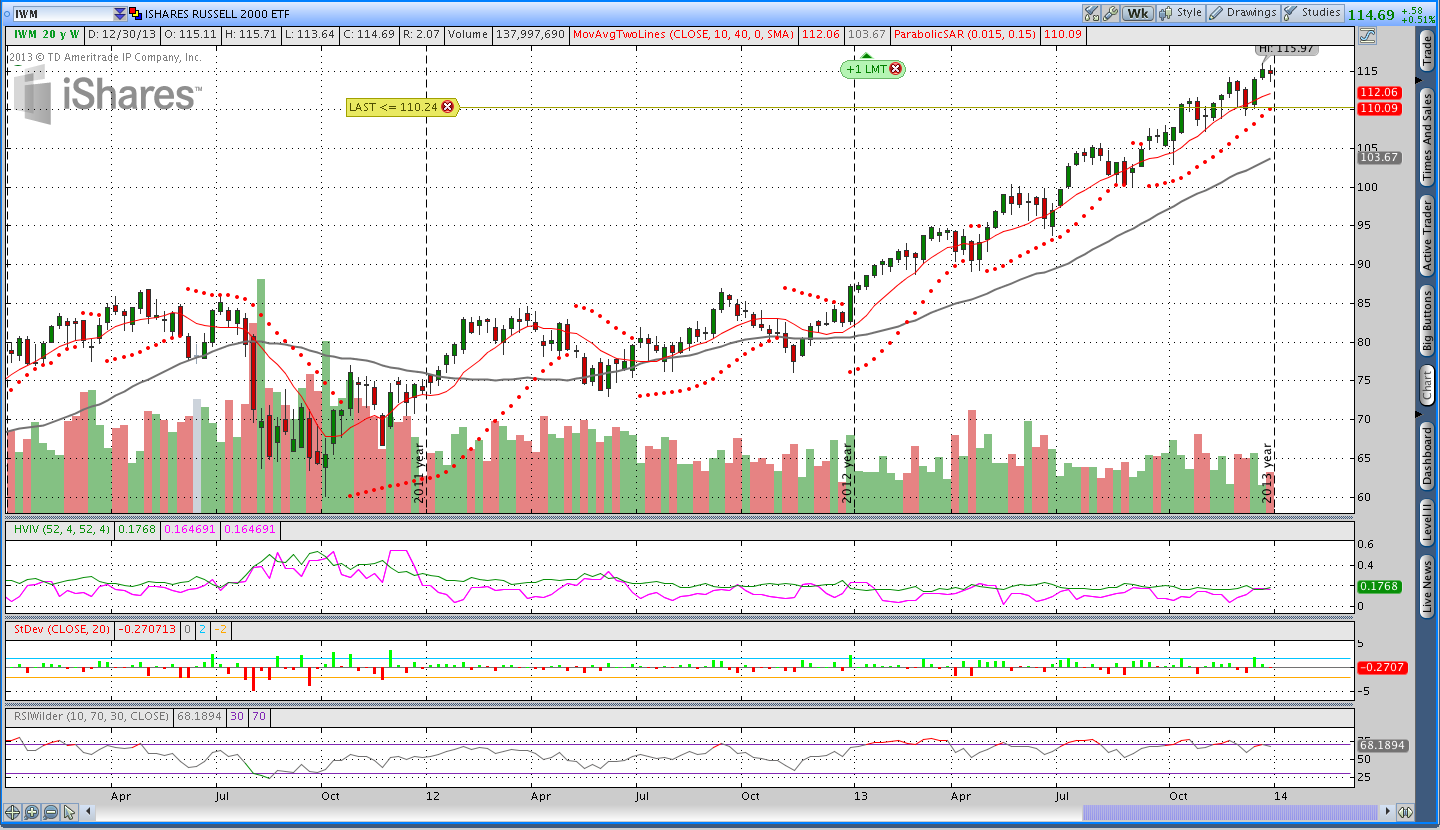Click the small circle left of symbol box
This screenshot has width=1440, height=830.
(5, 14)
